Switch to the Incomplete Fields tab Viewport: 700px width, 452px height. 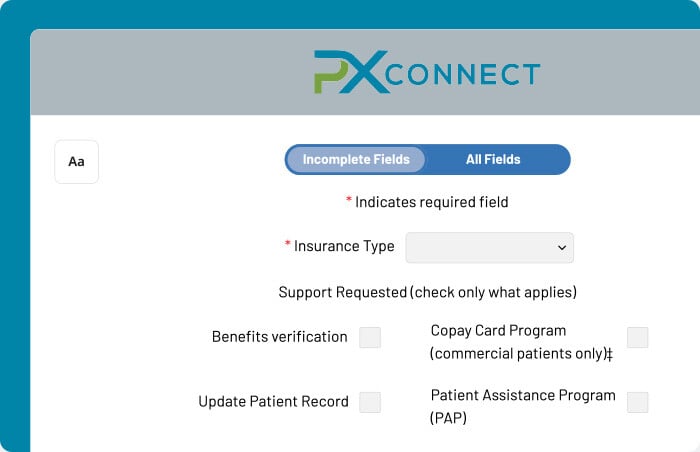click(356, 159)
